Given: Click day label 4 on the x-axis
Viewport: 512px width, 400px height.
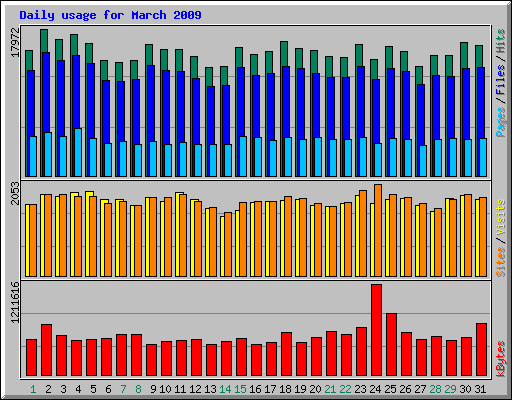Looking at the screenshot, I should (x=78, y=389).
